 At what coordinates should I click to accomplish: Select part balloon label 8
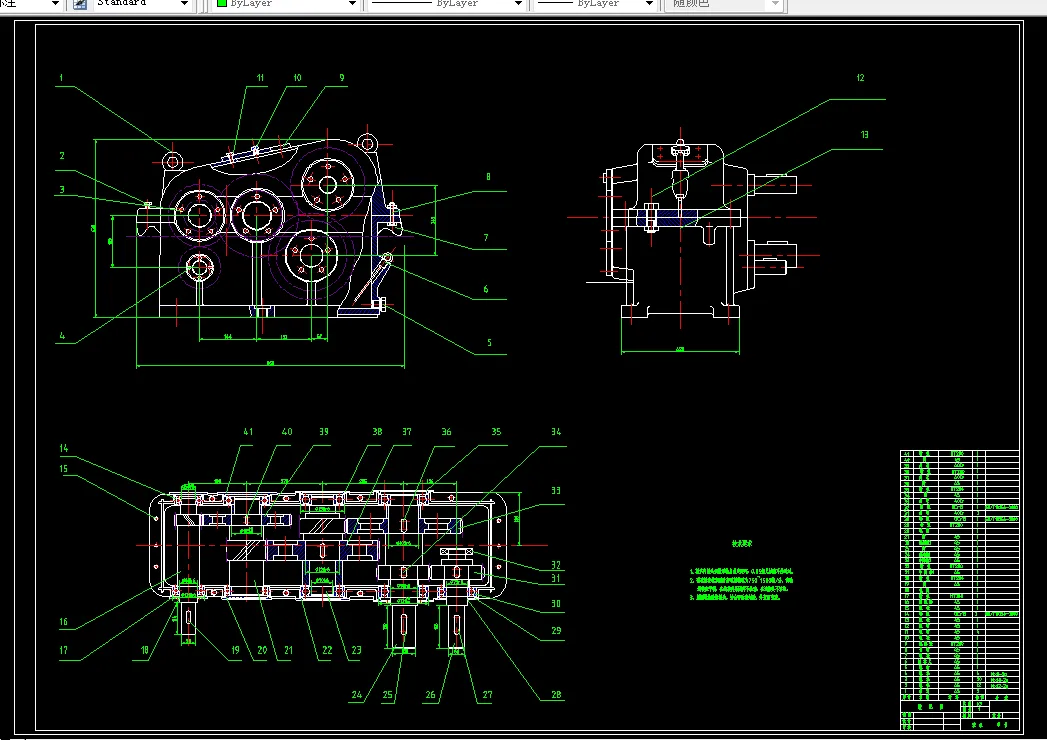[x=488, y=176]
